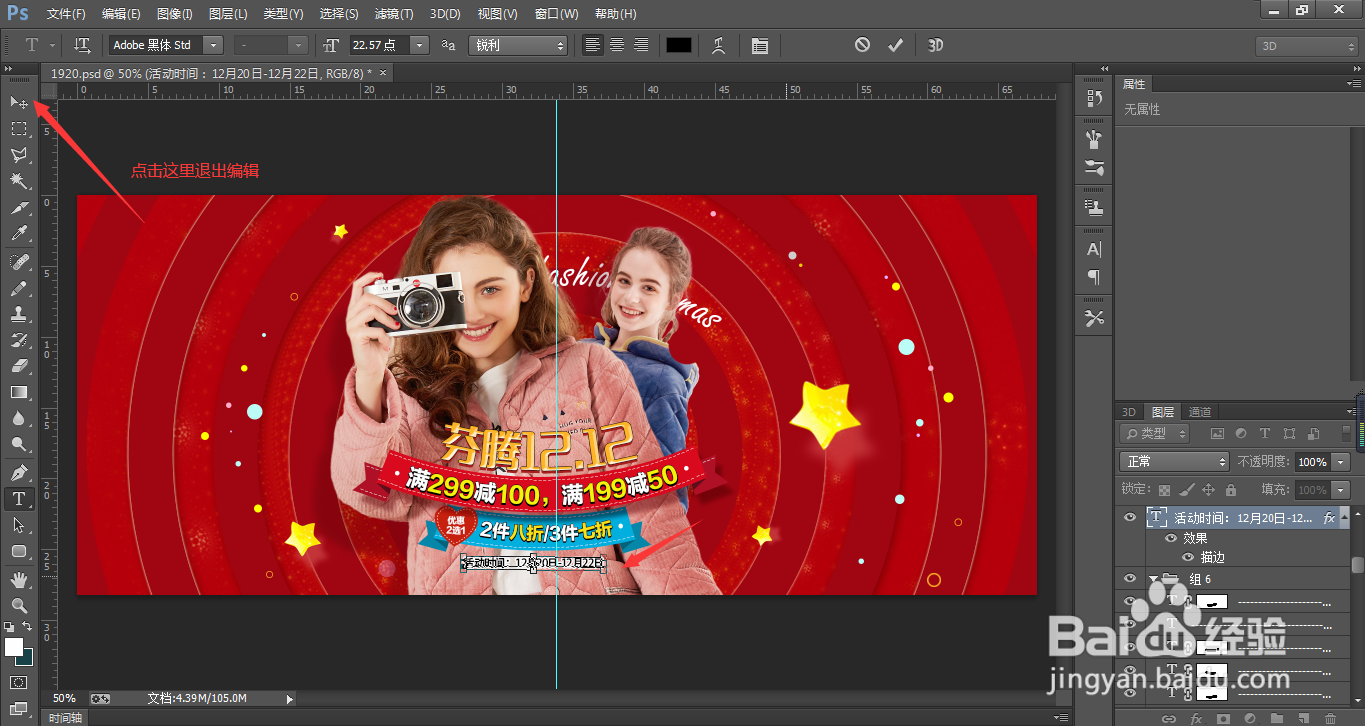
Task: Open the layer blend mode dropdown
Action: pyautogui.click(x=1174, y=462)
